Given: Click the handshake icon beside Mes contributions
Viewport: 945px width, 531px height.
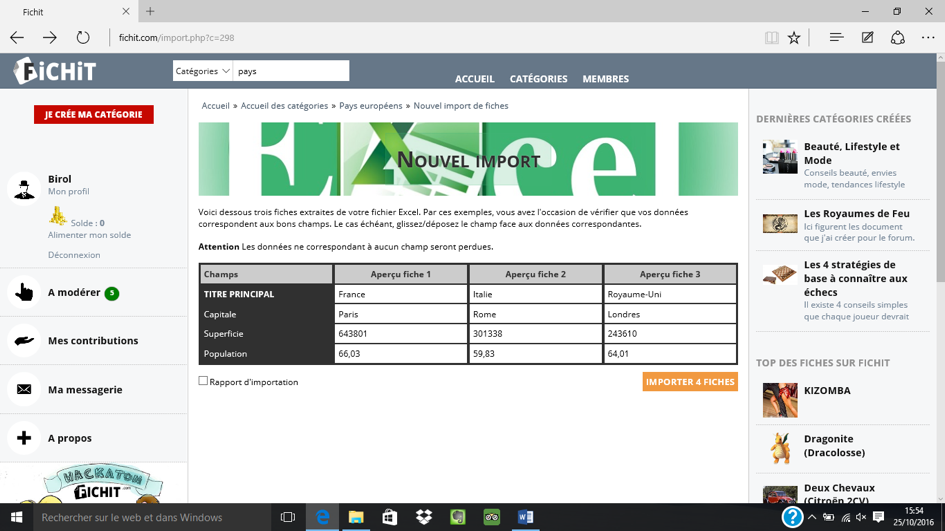Looking at the screenshot, I should tap(24, 341).
